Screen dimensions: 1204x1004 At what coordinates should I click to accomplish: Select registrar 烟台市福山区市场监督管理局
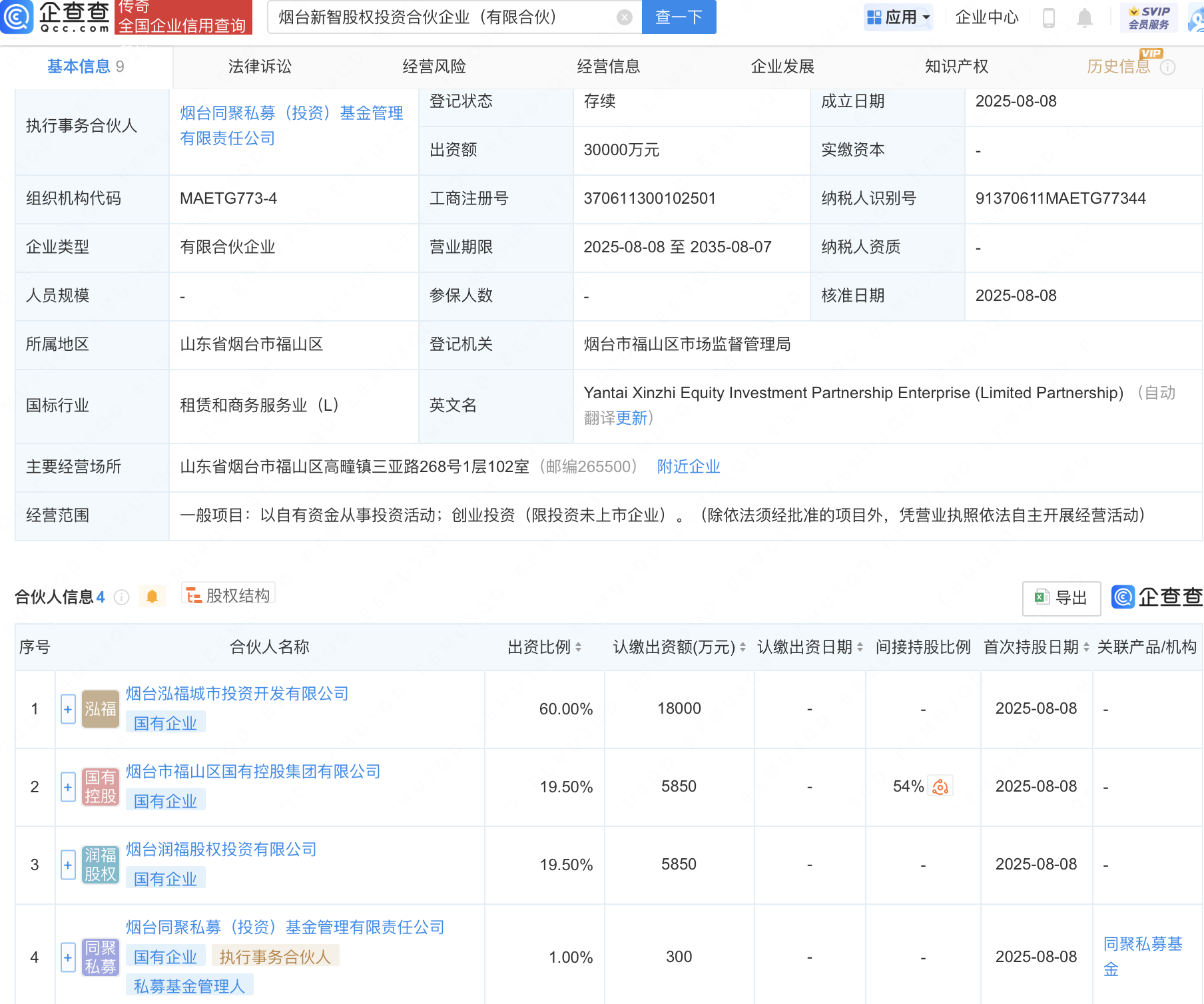coord(687,344)
